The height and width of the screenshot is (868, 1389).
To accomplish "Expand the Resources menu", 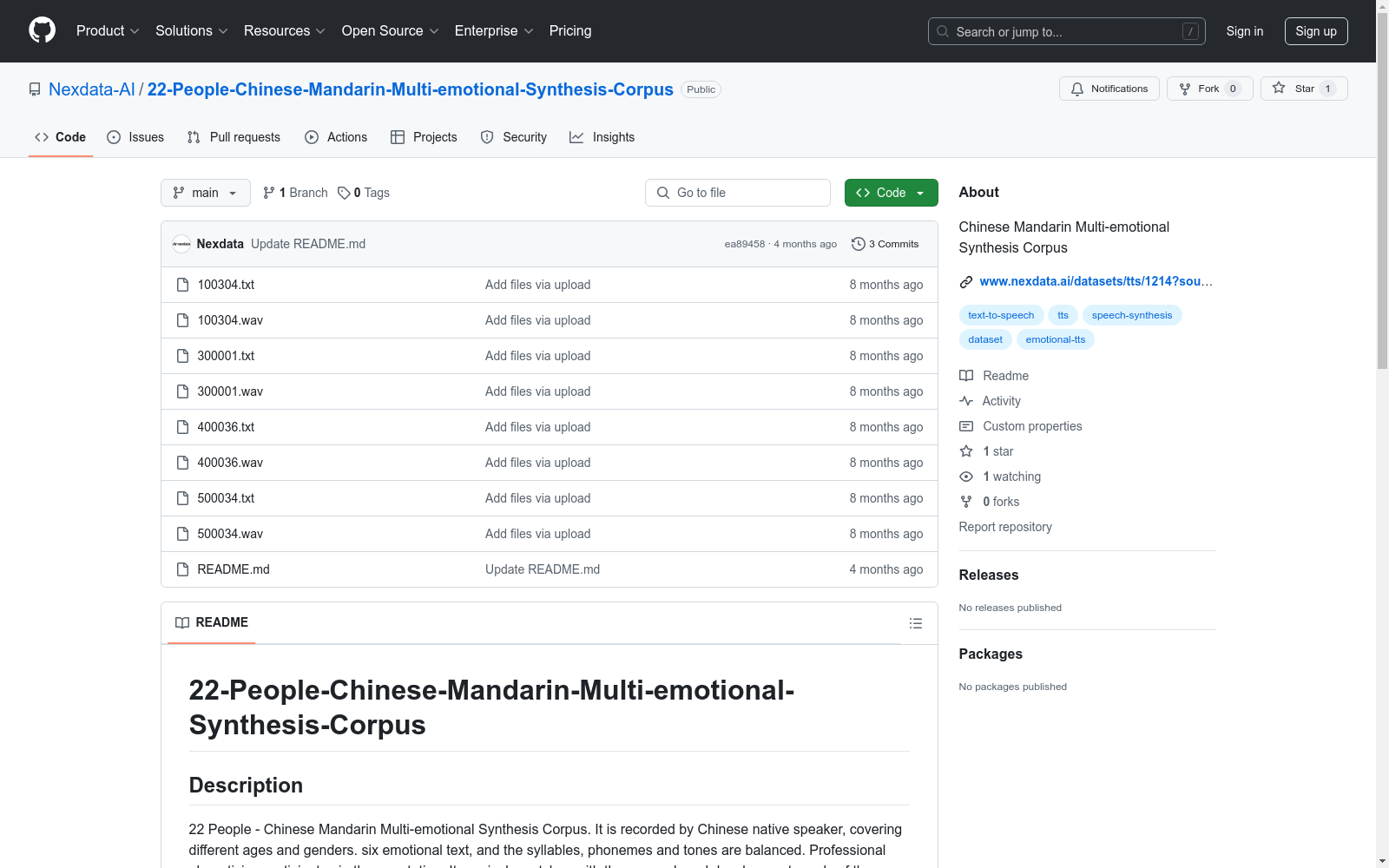I will [285, 30].
